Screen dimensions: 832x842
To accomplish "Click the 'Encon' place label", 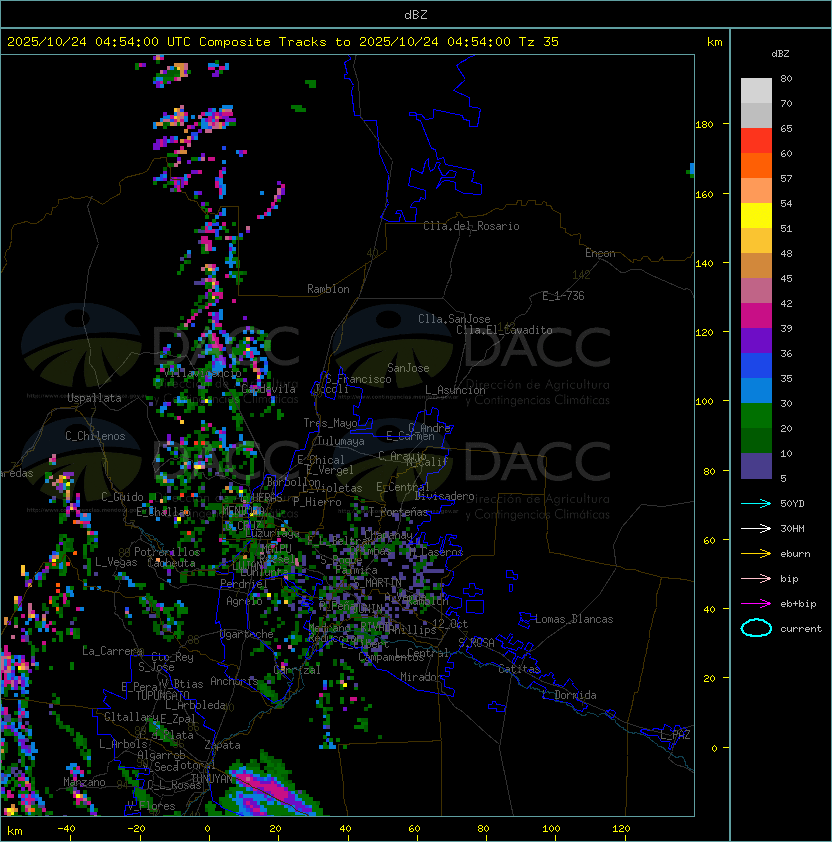I will [x=600, y=253].
